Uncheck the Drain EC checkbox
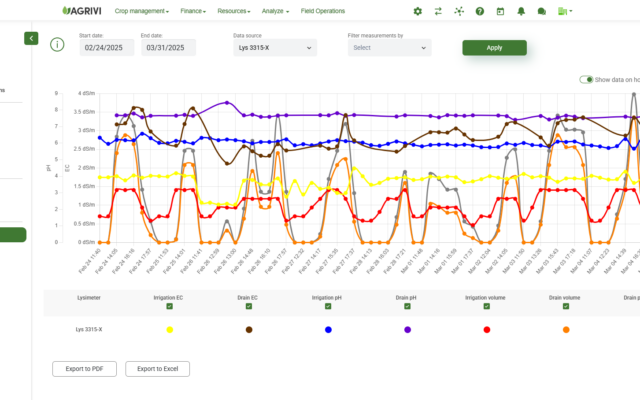The image size is (640, 400). click(x=249, y=306)
